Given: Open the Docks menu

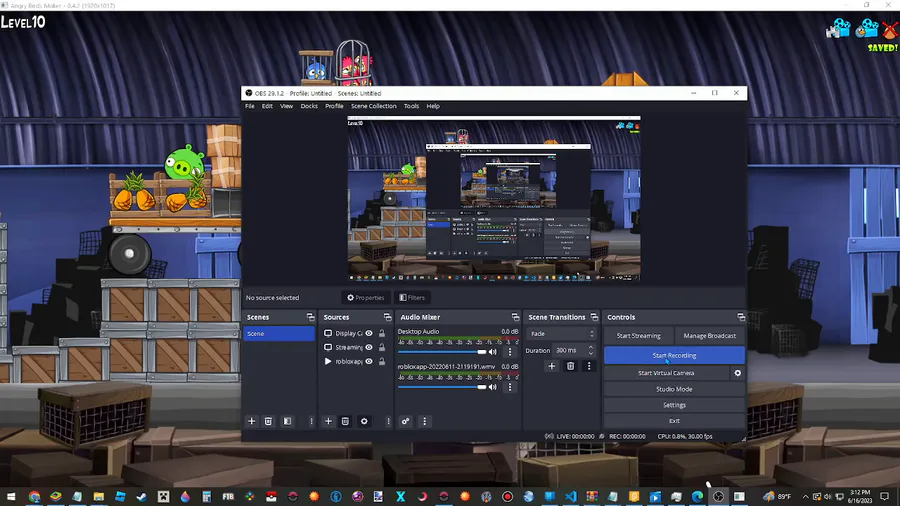Looking at the screenshot, I should [309, 106].
